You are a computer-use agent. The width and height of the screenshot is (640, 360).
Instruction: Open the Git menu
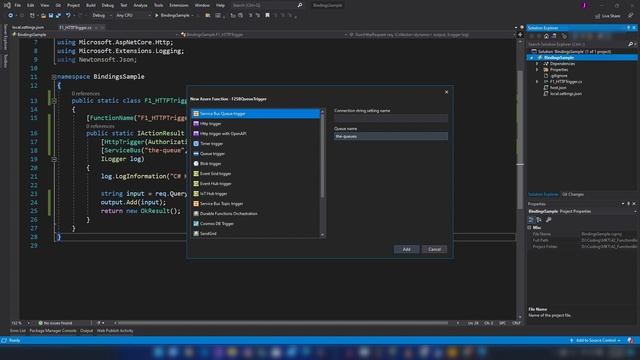[x=58, y=5]
